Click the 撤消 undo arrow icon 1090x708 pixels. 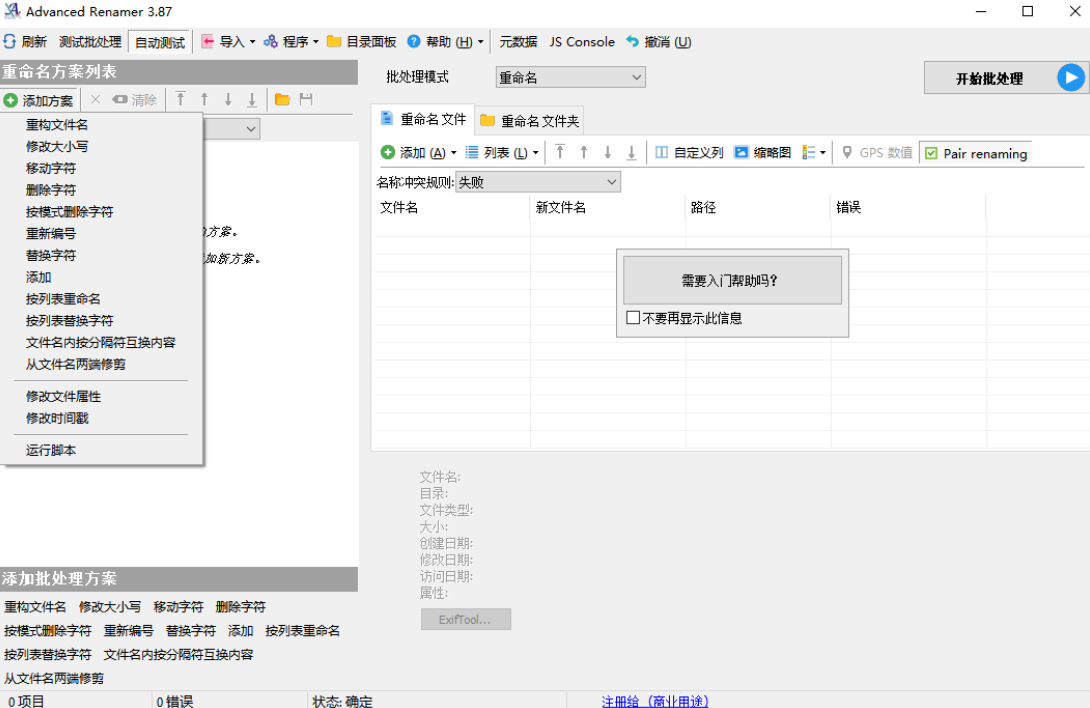pos(632,42)
